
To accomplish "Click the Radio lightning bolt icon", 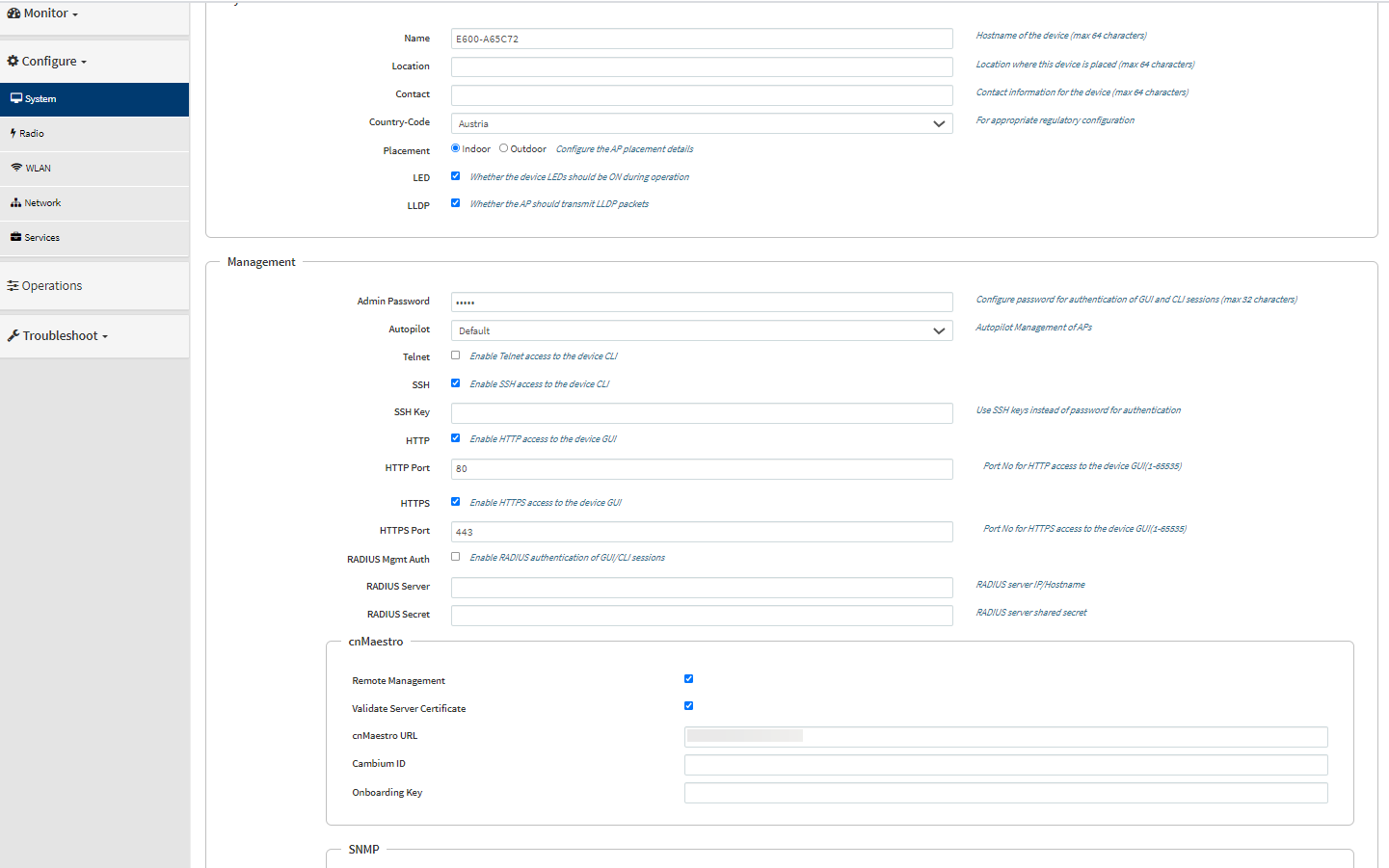I will point(13,133).
